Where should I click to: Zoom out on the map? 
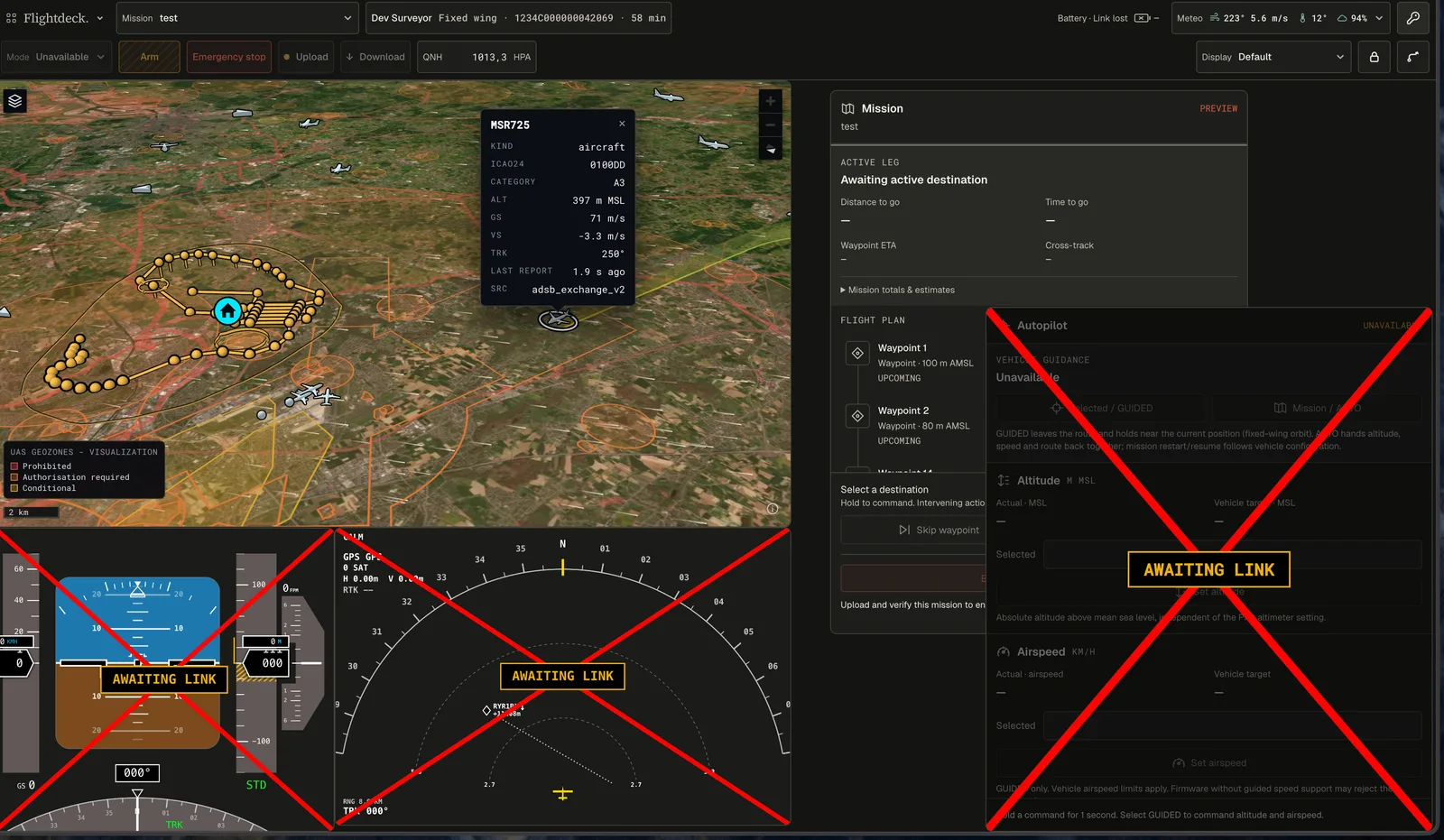pyautogui.click(x=770, y=125)
